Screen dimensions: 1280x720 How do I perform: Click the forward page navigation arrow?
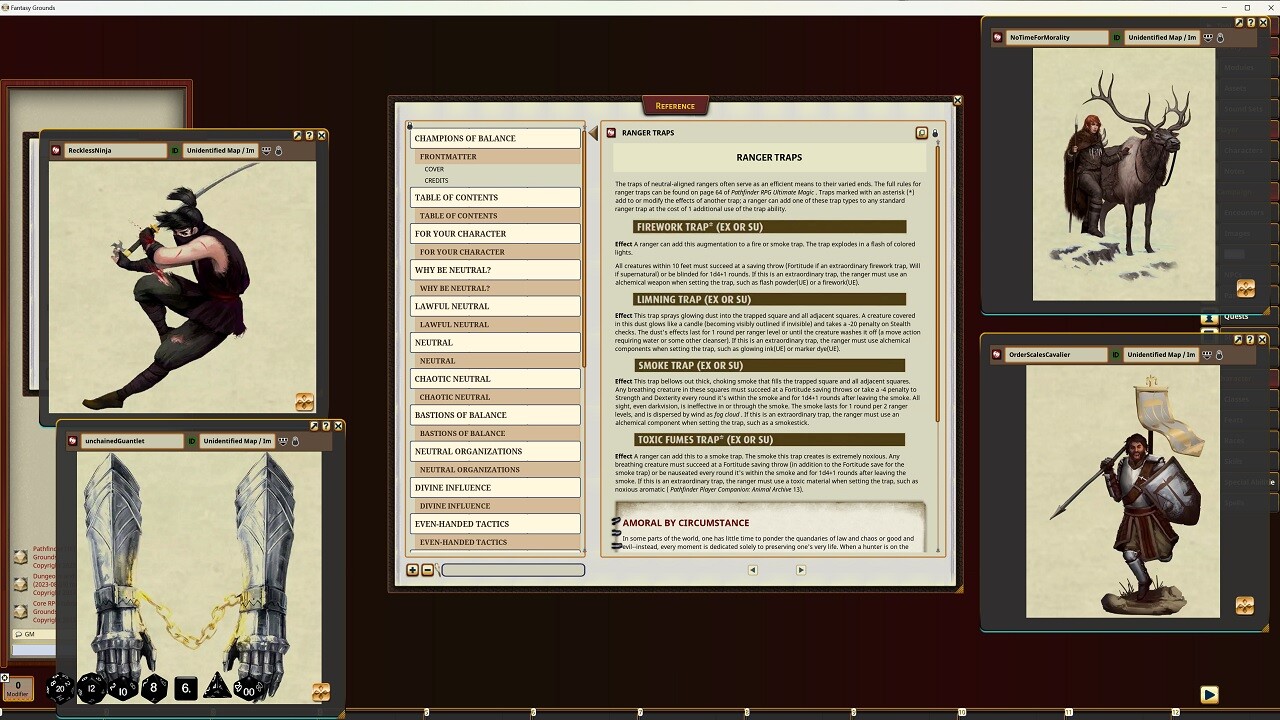799,569
